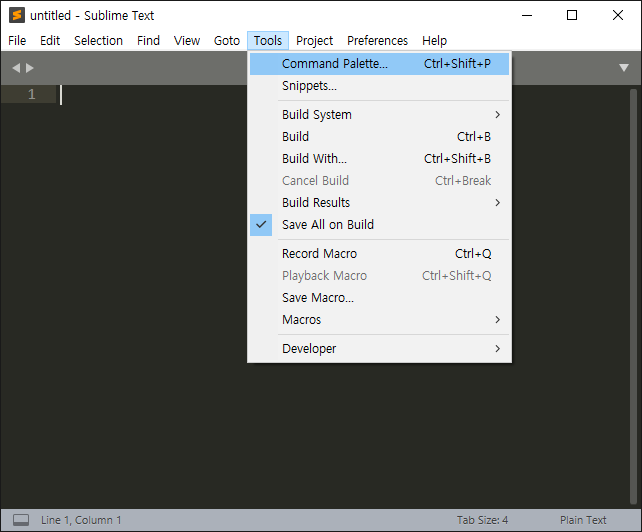This screenshot has height=532, width=642.
Task: Close the Tools menu via its title
Action: click(268, 41)
